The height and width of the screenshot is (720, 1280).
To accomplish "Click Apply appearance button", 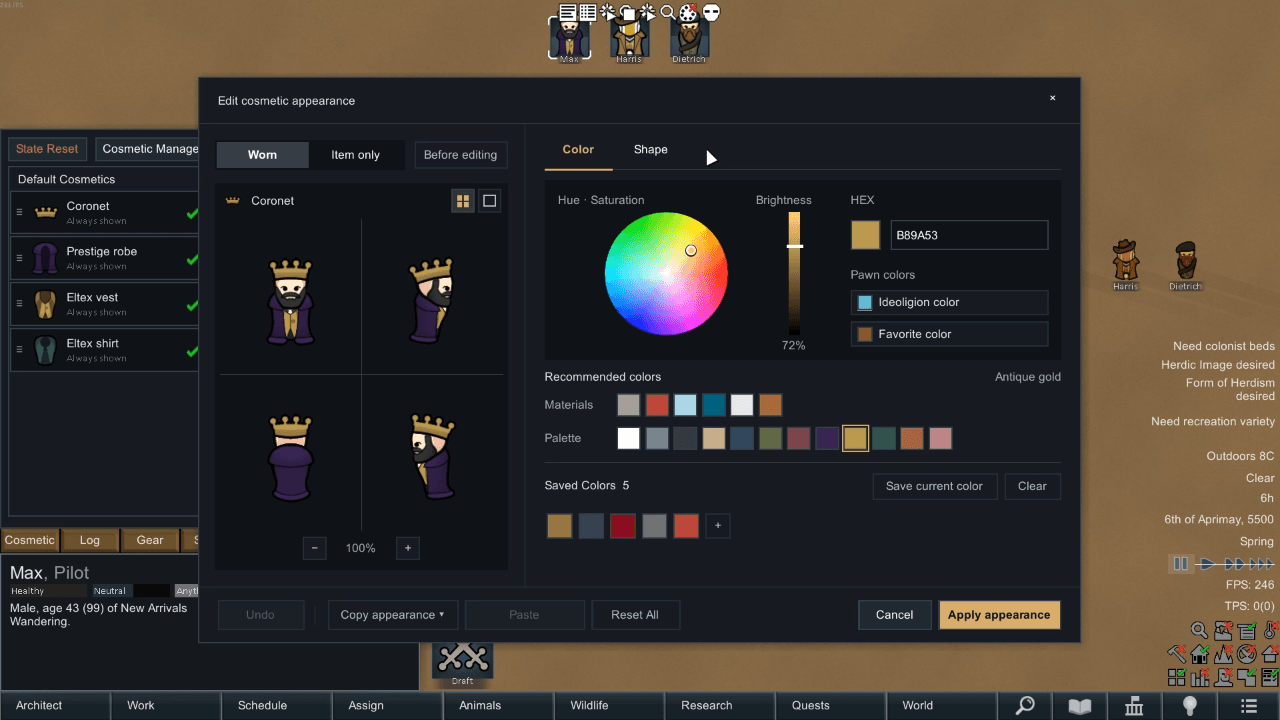I will click(x=1000, y=615).
